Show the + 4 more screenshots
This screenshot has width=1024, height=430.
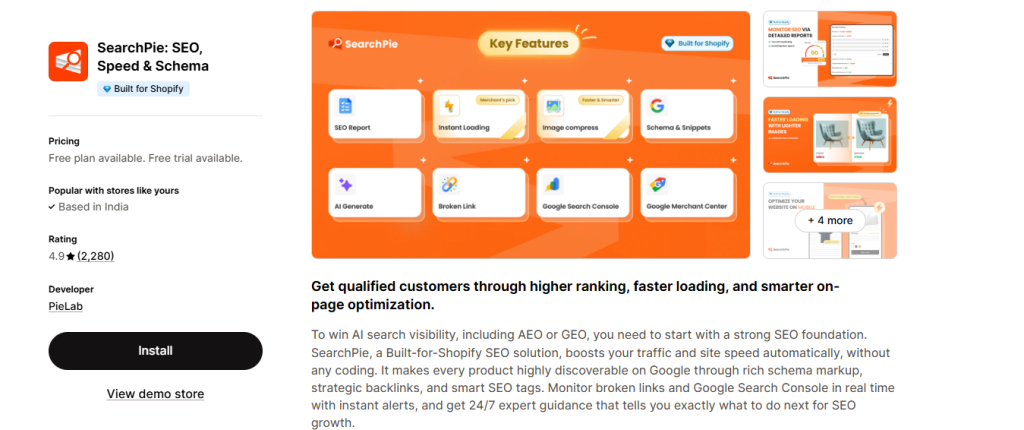coord(829,220)
